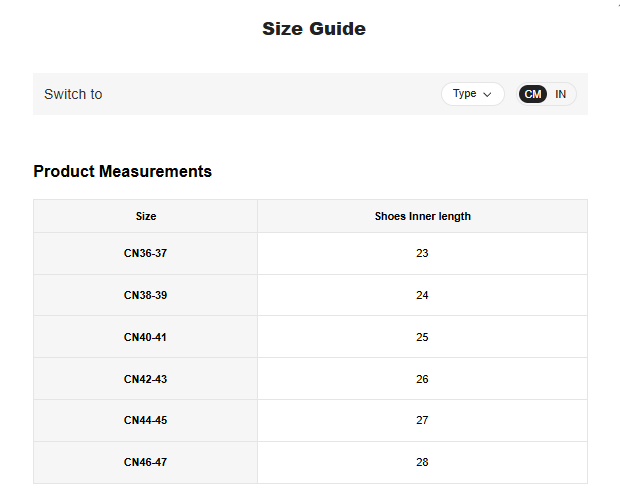Click inner length value 27
The height and width of the screenshot is (492, 620).
pos(422,421)
